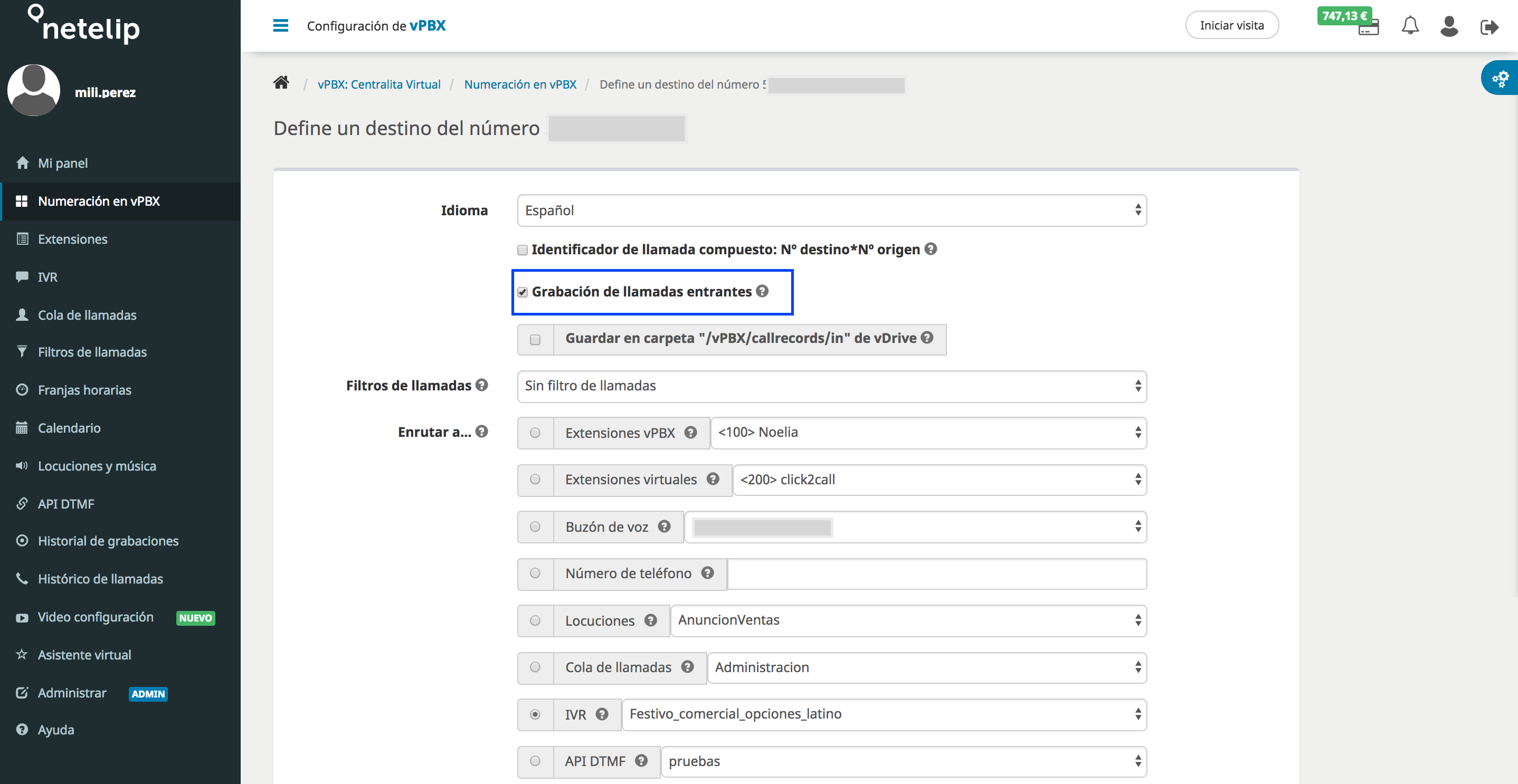Open the blue settings gears side tab
1518x784 pixels.
click(x=1500, y=78)
